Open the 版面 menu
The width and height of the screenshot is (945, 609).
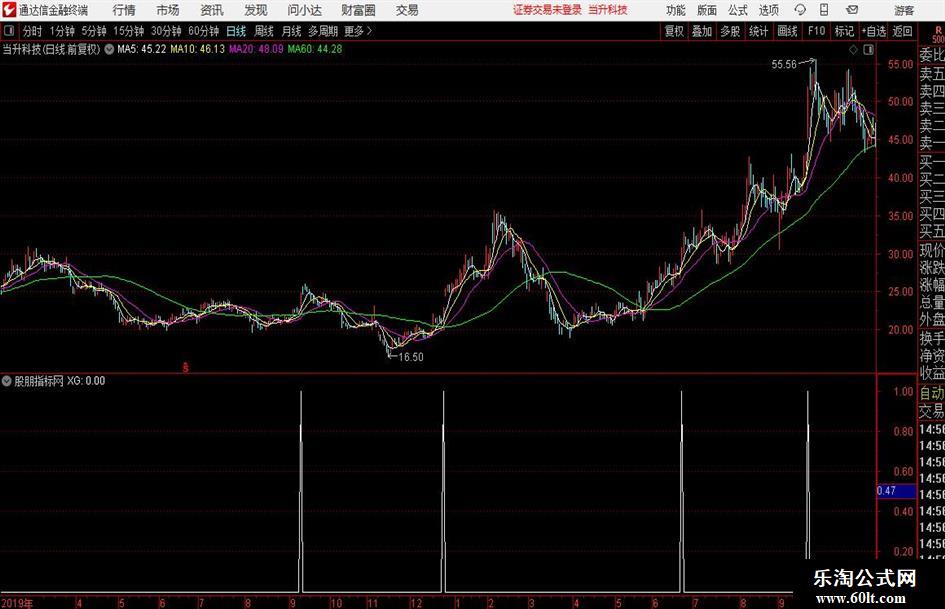(706, 10)
